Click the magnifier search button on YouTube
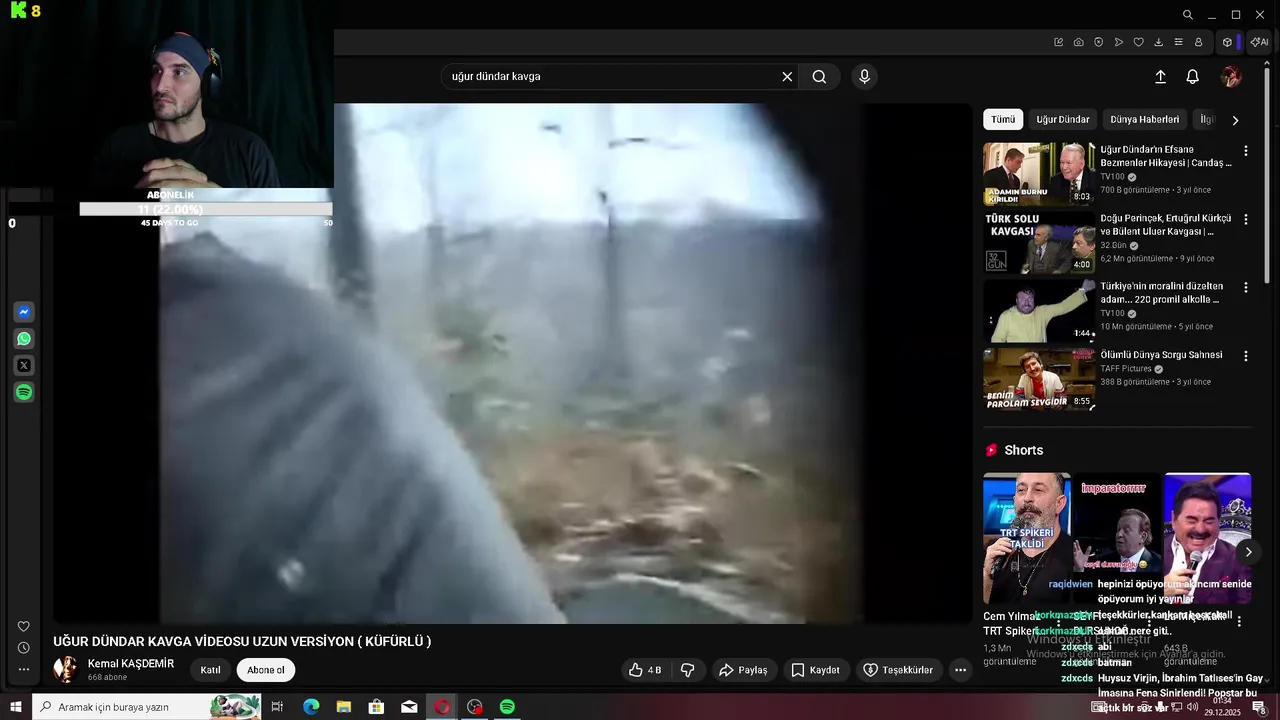Viewport: 1280px width, 720px height. pos(819,77)
